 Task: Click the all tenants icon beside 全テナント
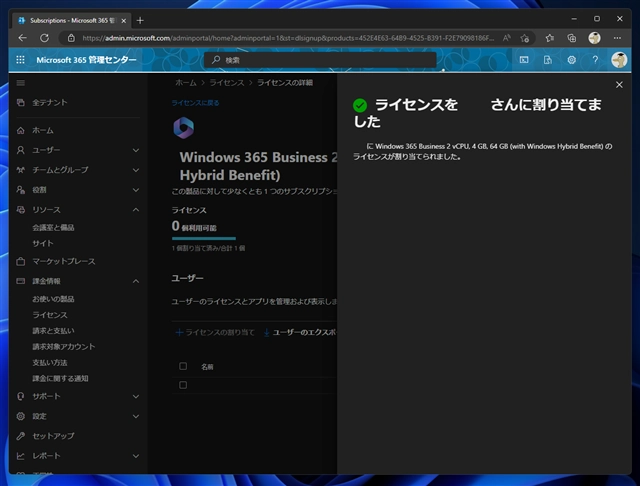(x=20, y=102)
